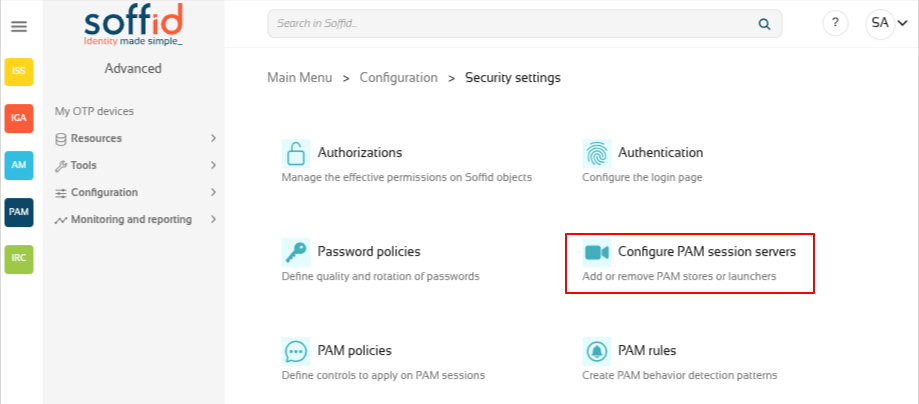
Task: Open My OTP devices menu item
Action: [94, 111]
